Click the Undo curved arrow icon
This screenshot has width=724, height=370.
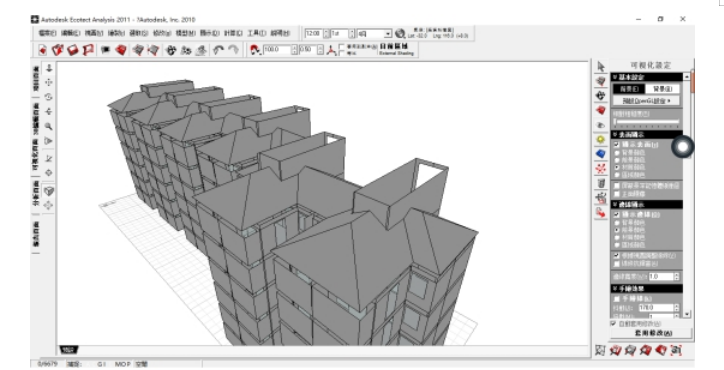pos(218,50)
